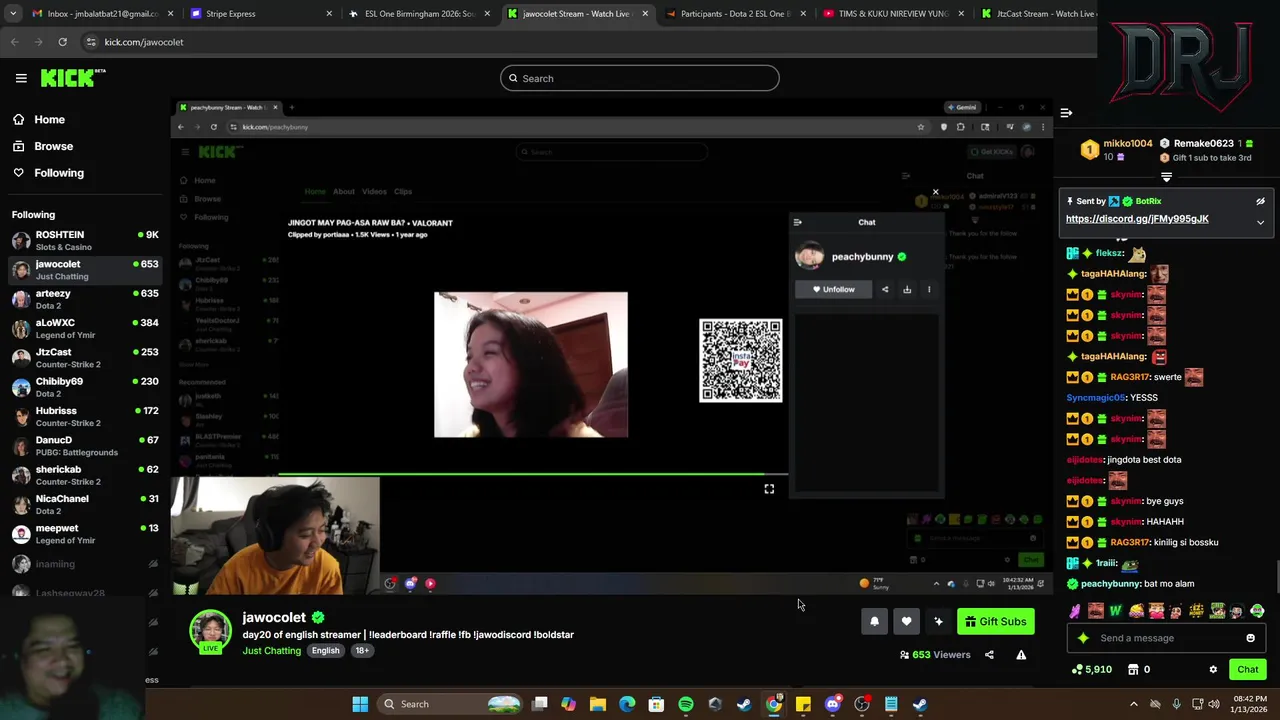Open Sticky Notes from the taskbar
The image size is (1280, 720).
click(x=803, y=704)
